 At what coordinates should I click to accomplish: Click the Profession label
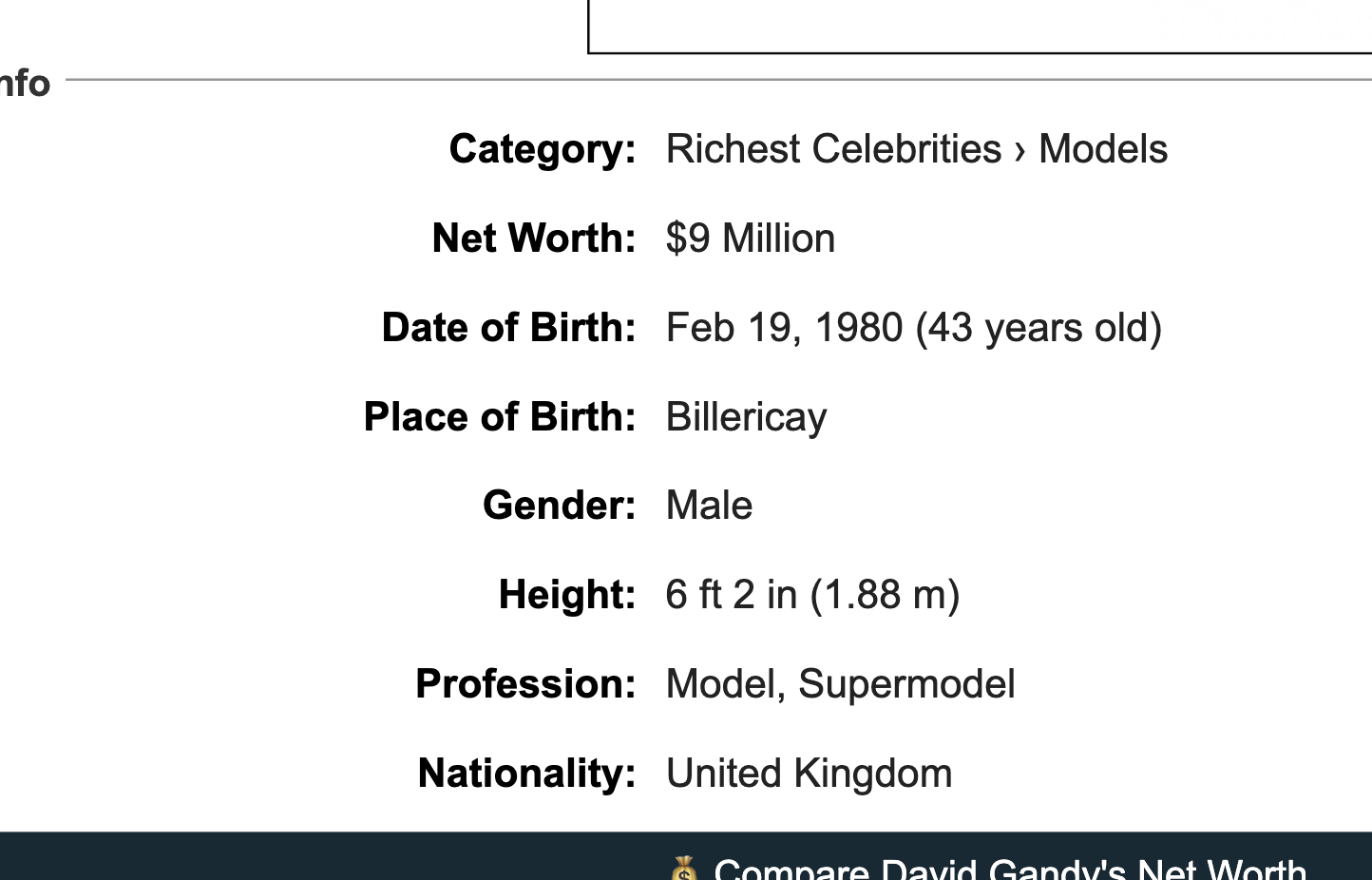(525, 684)
